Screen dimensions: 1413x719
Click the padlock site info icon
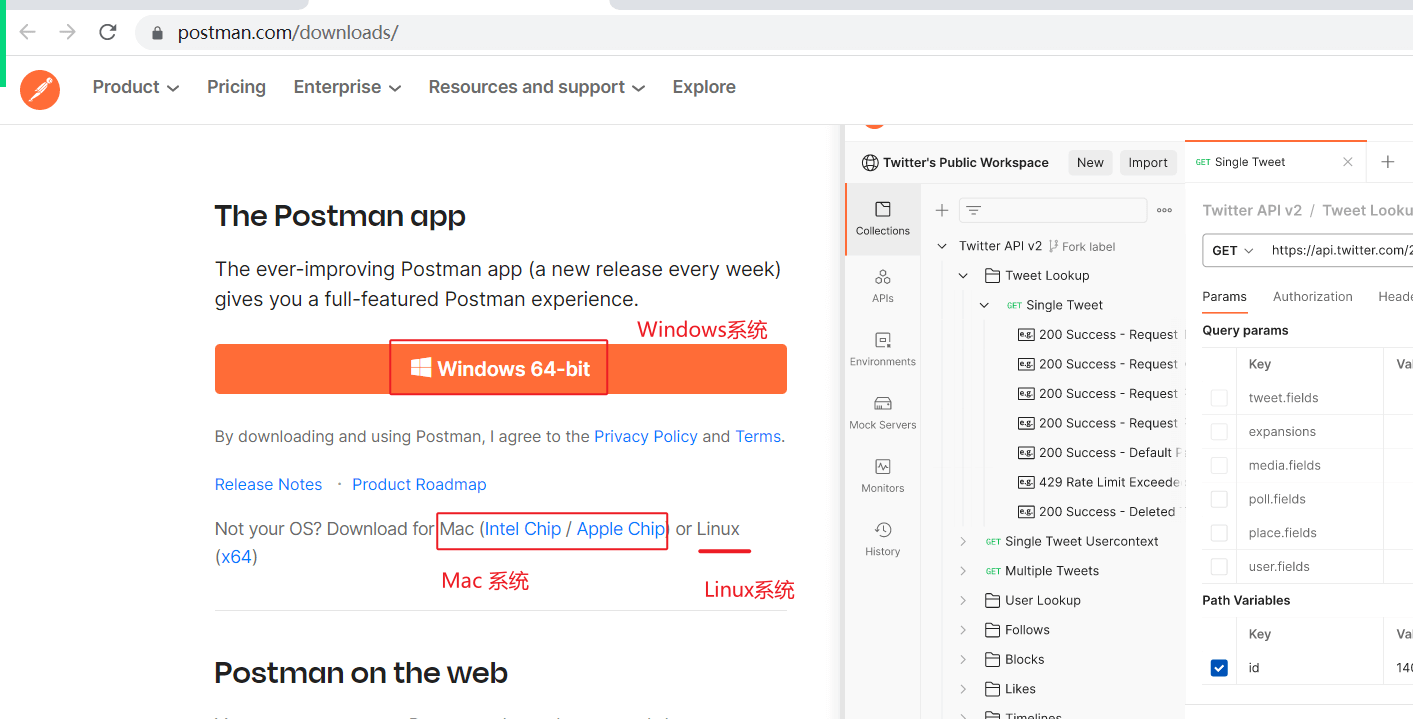pyautogui.click(x=157, y=33)
